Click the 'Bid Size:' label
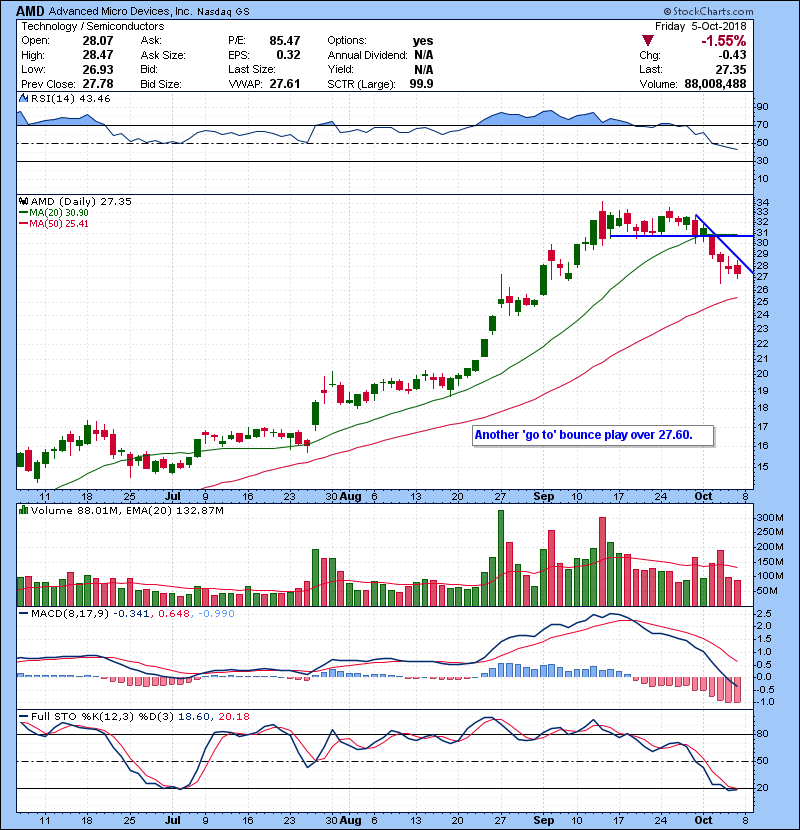Screen dimensions: 800x830 click(160, 84)
